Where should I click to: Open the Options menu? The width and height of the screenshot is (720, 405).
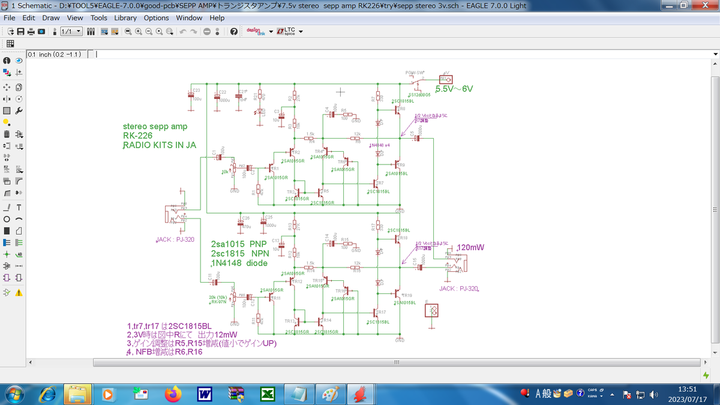pos(156,18)
